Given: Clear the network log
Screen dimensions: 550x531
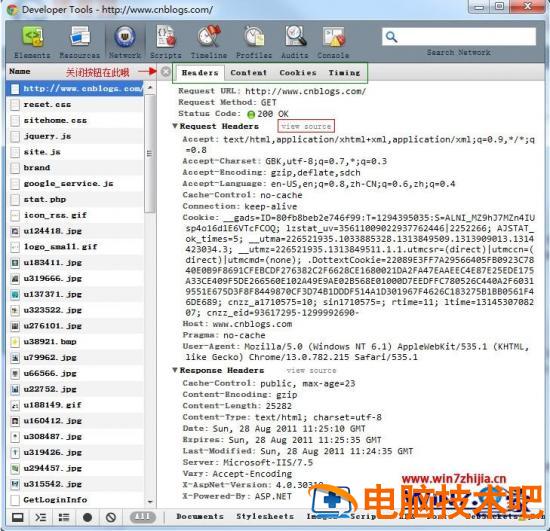Looking at the screenshot, I should 111,517.
